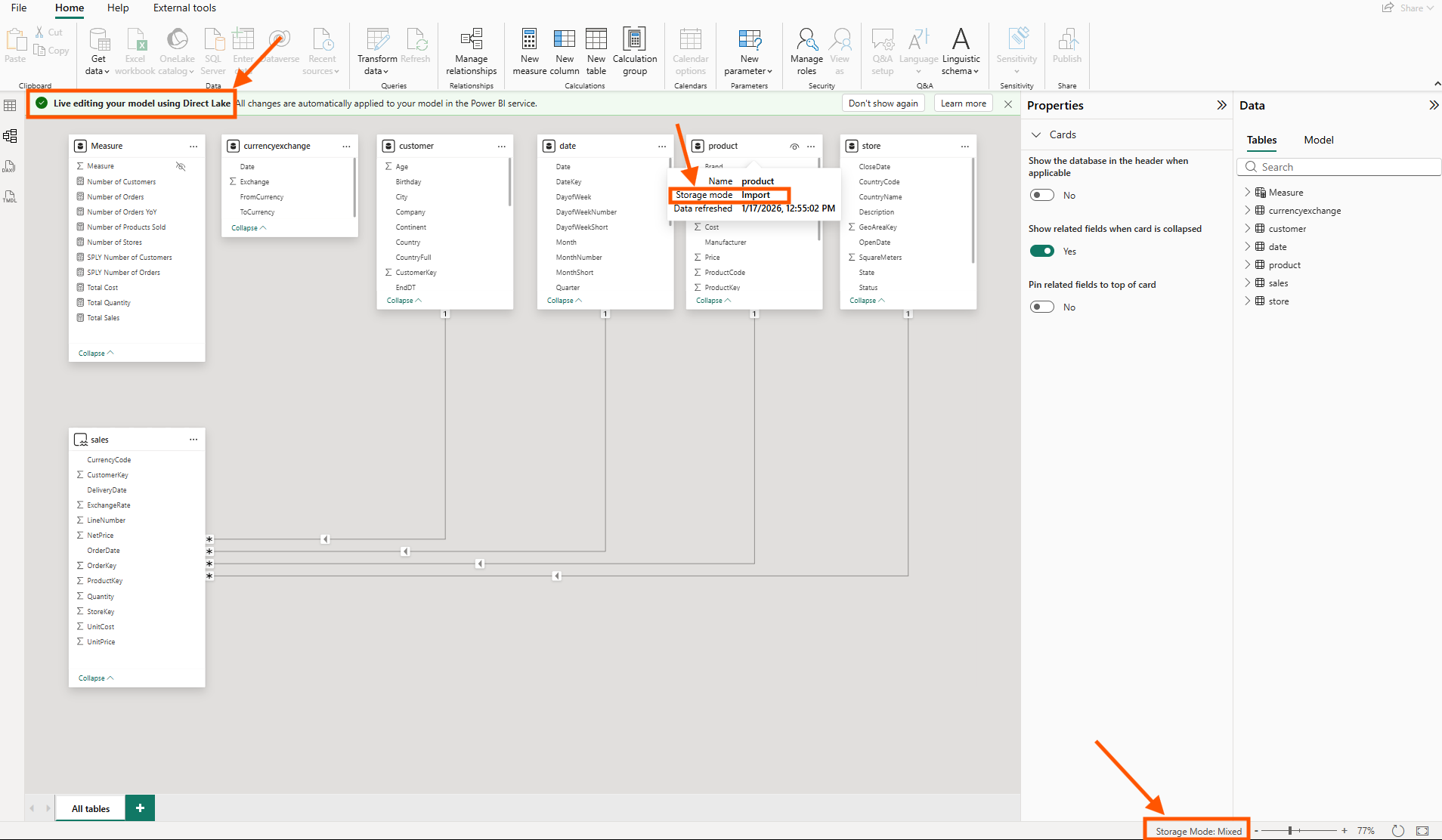The image size is (1442, 840).
Task: Click the OneLake catalog icon
Action: 177,40
